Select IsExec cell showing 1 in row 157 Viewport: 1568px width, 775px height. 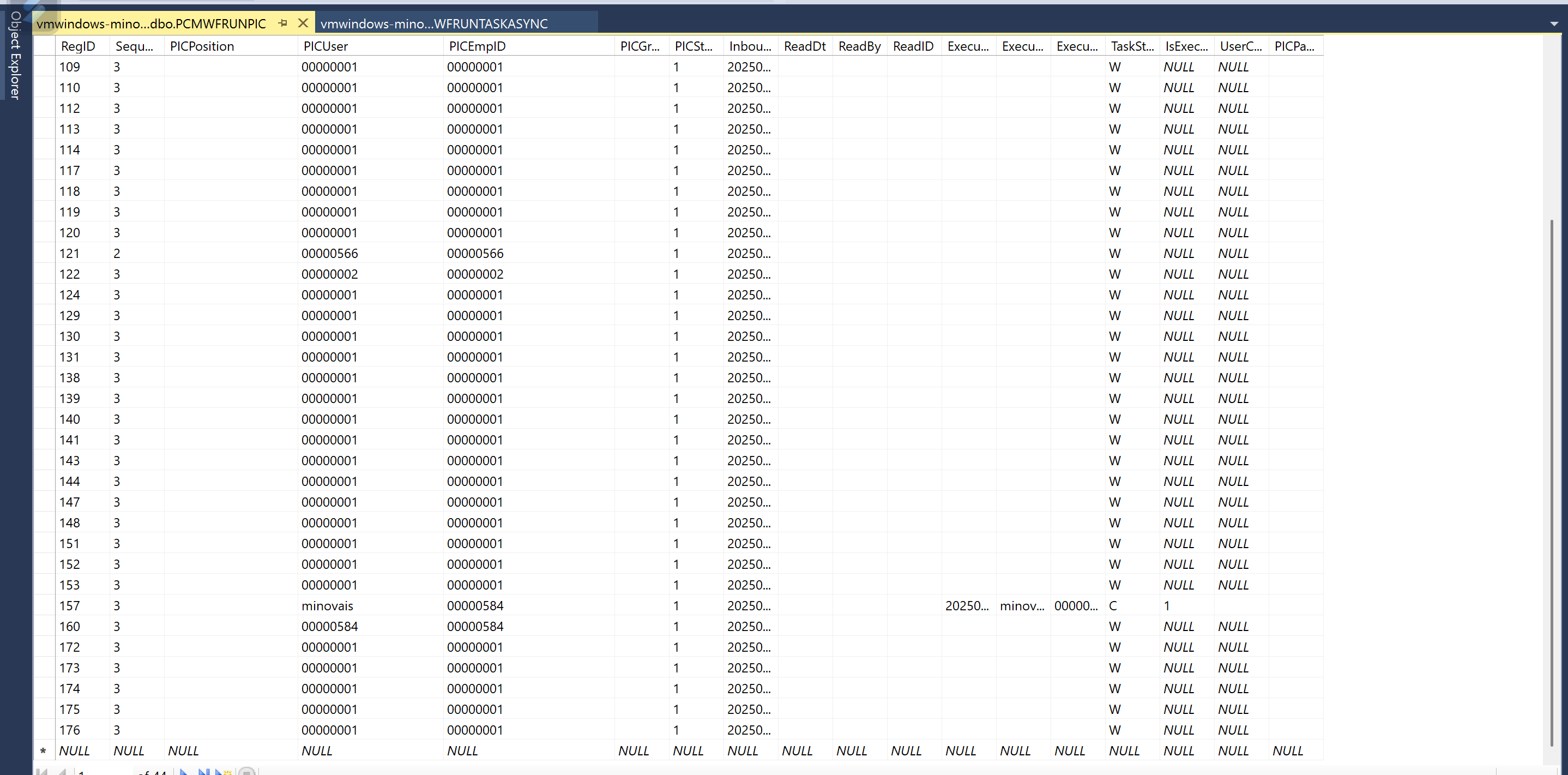(x=1187, y=606)
